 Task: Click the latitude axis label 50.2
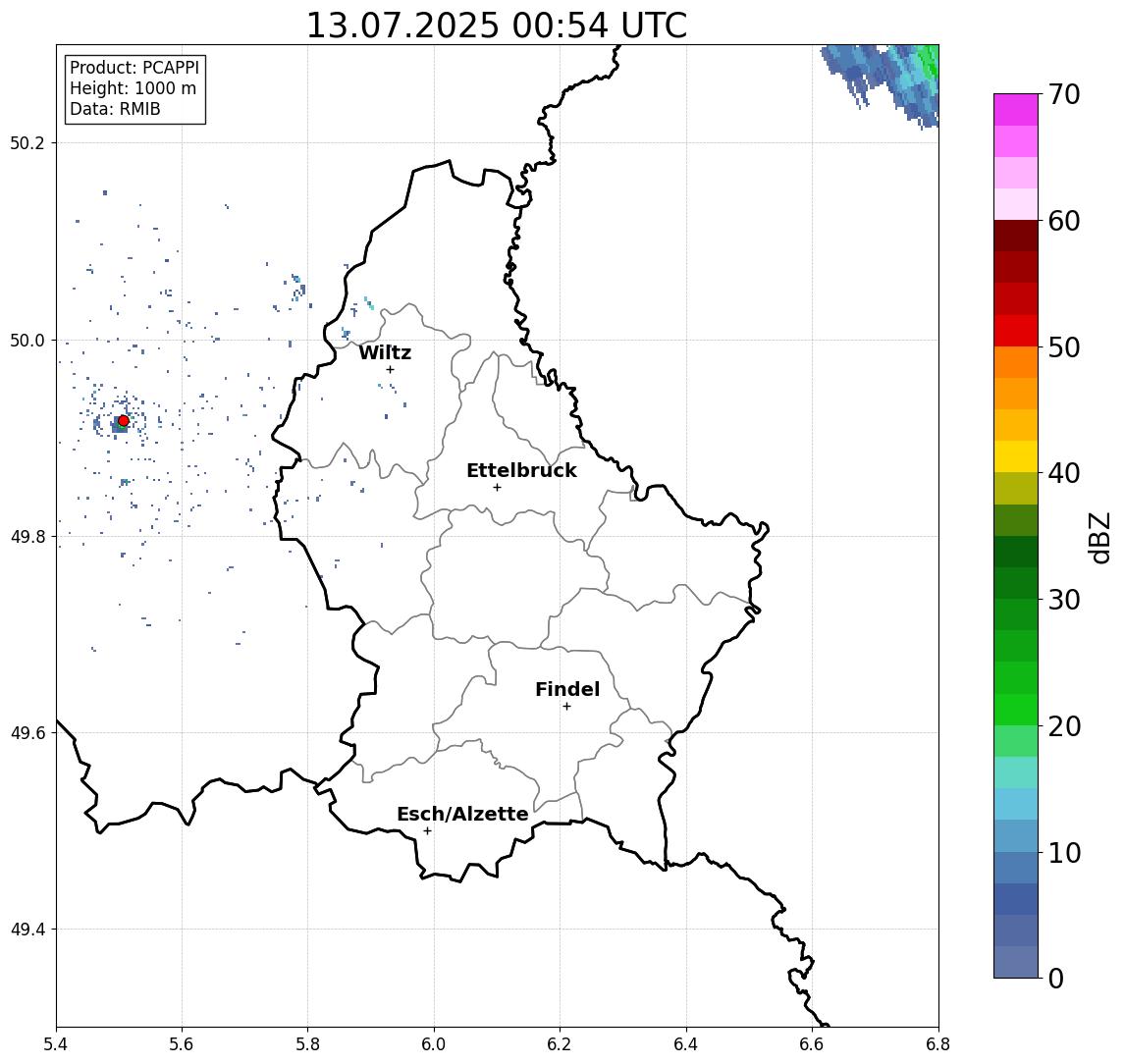27,142
